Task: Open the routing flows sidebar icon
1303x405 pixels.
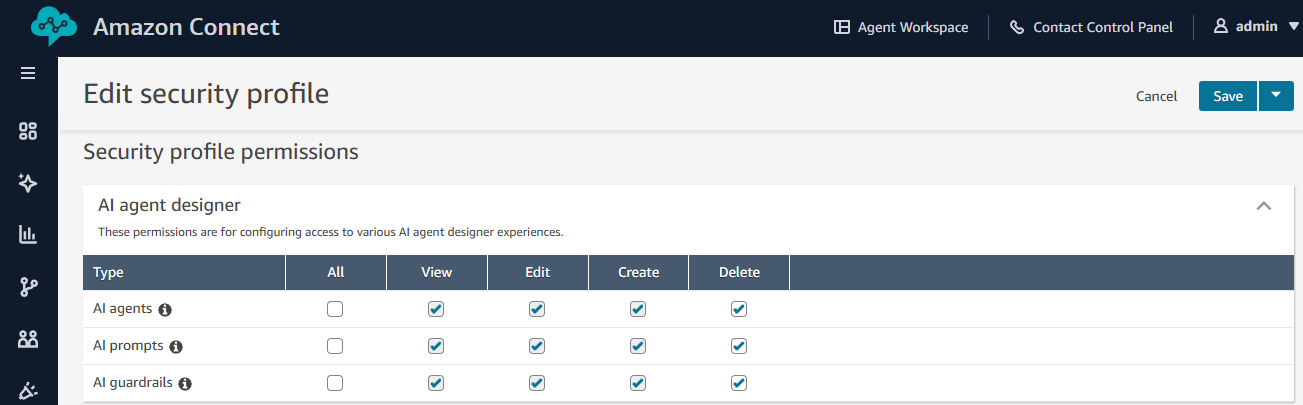Action: point(28,287)
